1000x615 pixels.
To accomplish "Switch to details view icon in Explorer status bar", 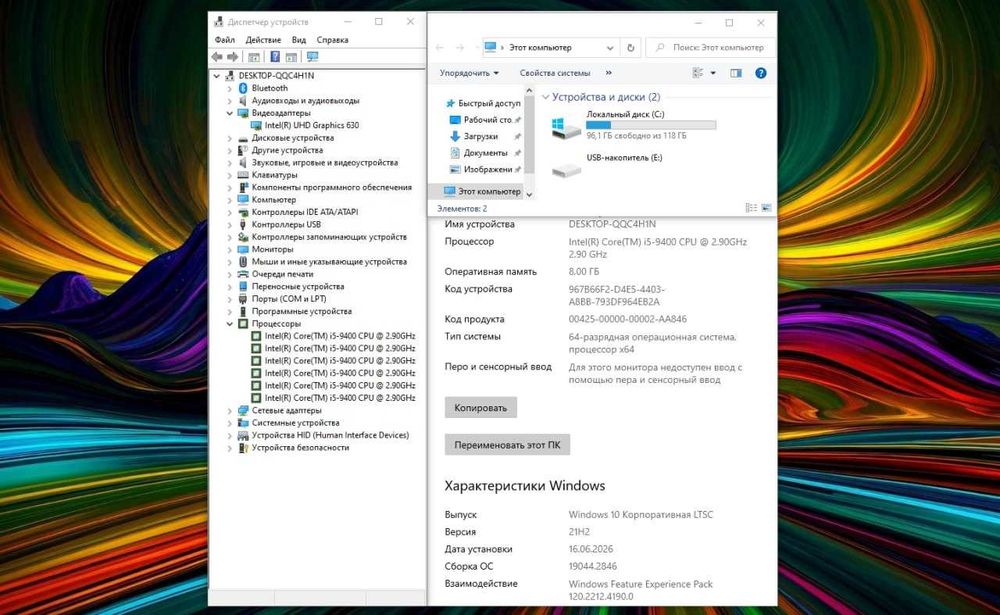I will pyautogui.click(x=751, y=208).
